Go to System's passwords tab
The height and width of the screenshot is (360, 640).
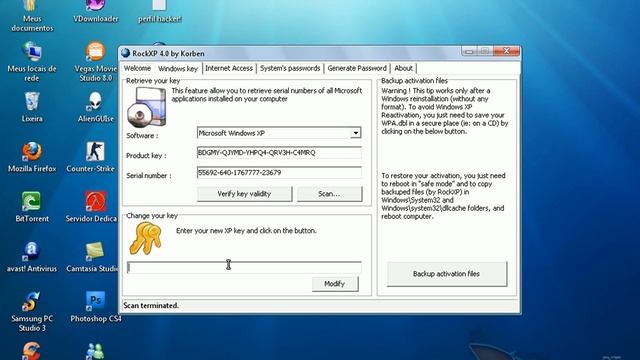click(x=290, y=68)
